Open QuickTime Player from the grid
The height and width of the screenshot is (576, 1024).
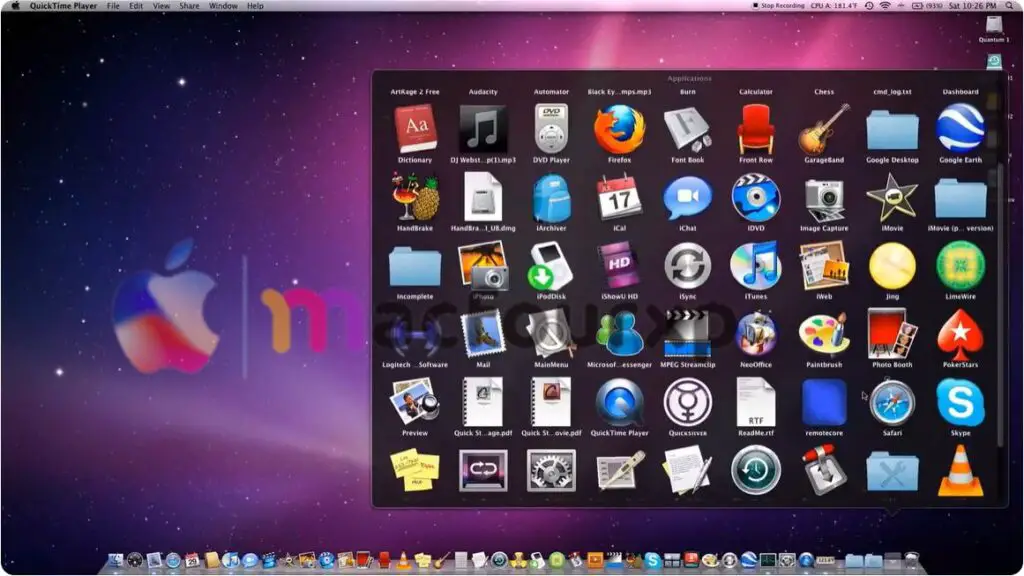pos(620,408)
